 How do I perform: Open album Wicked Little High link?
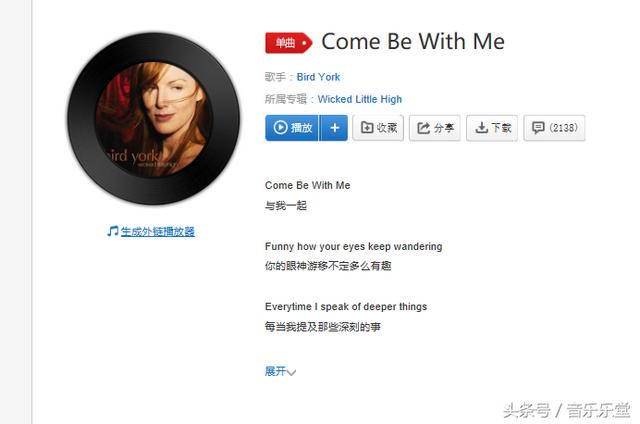pyautogui.click(x=360, y=99)
